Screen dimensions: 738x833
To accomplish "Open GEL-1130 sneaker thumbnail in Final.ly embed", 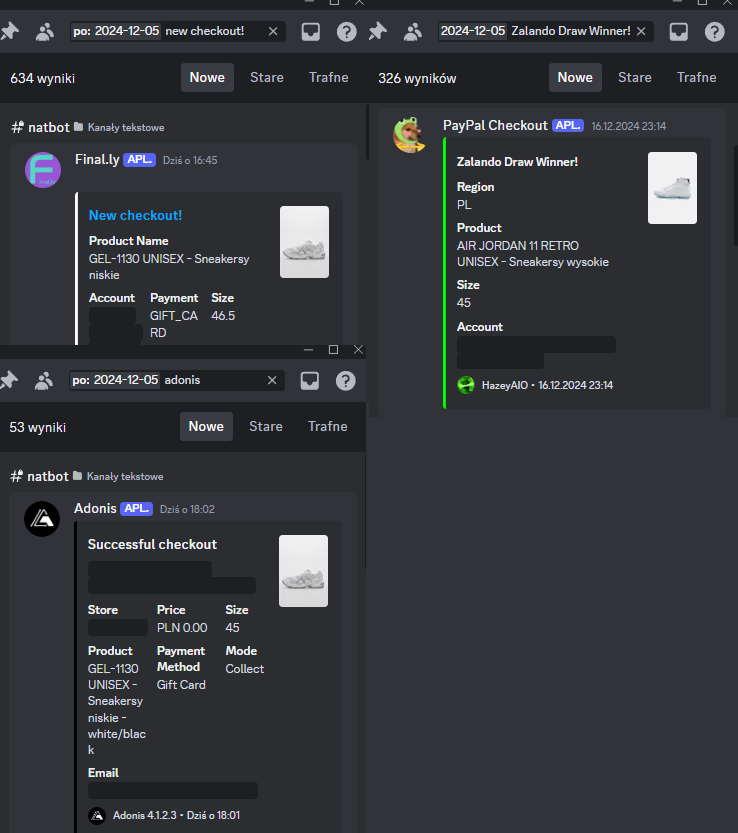I will click(304, 242).
